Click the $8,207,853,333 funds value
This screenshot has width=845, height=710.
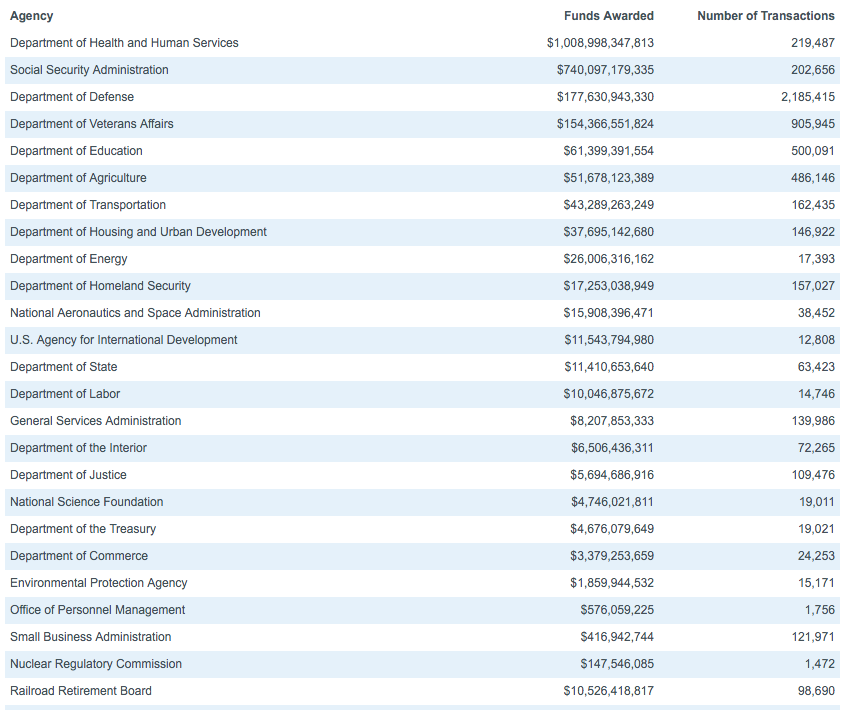(612, 421)
